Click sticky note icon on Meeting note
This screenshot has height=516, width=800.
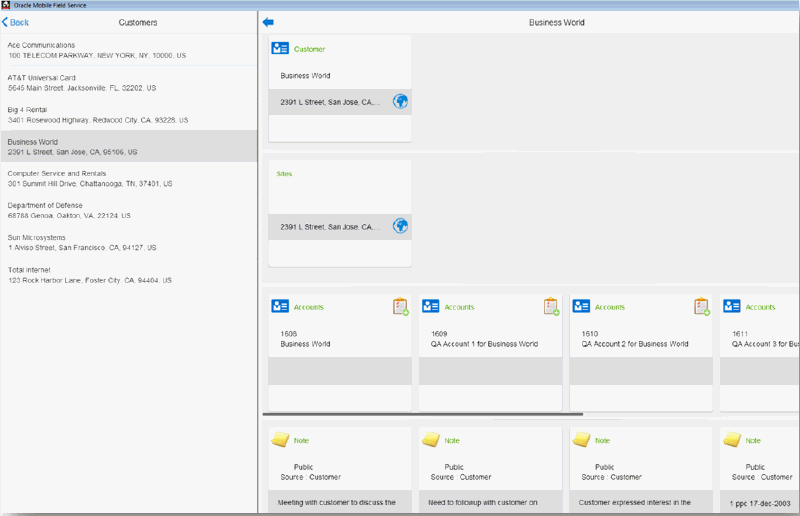coord(280,439)
